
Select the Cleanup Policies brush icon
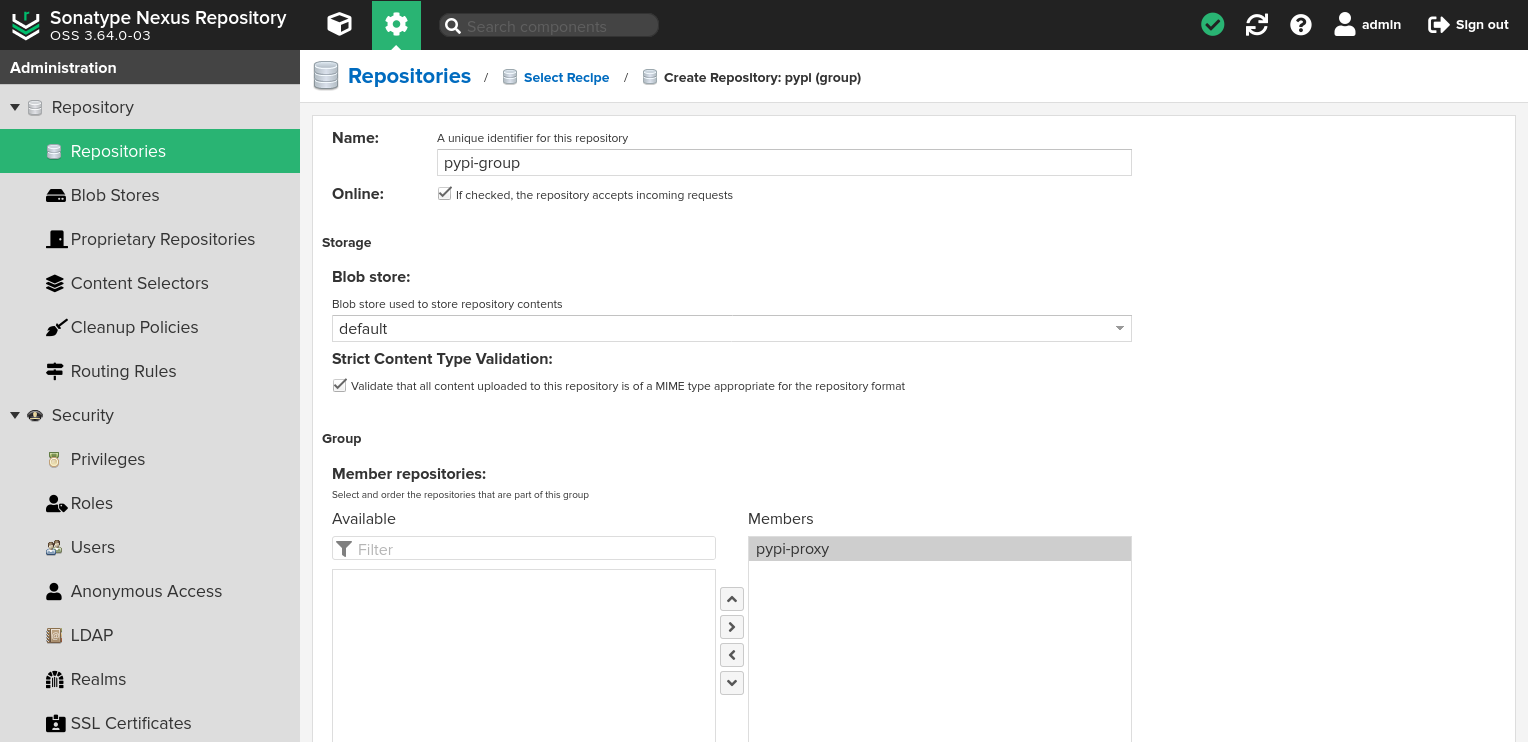pos(55,327)
